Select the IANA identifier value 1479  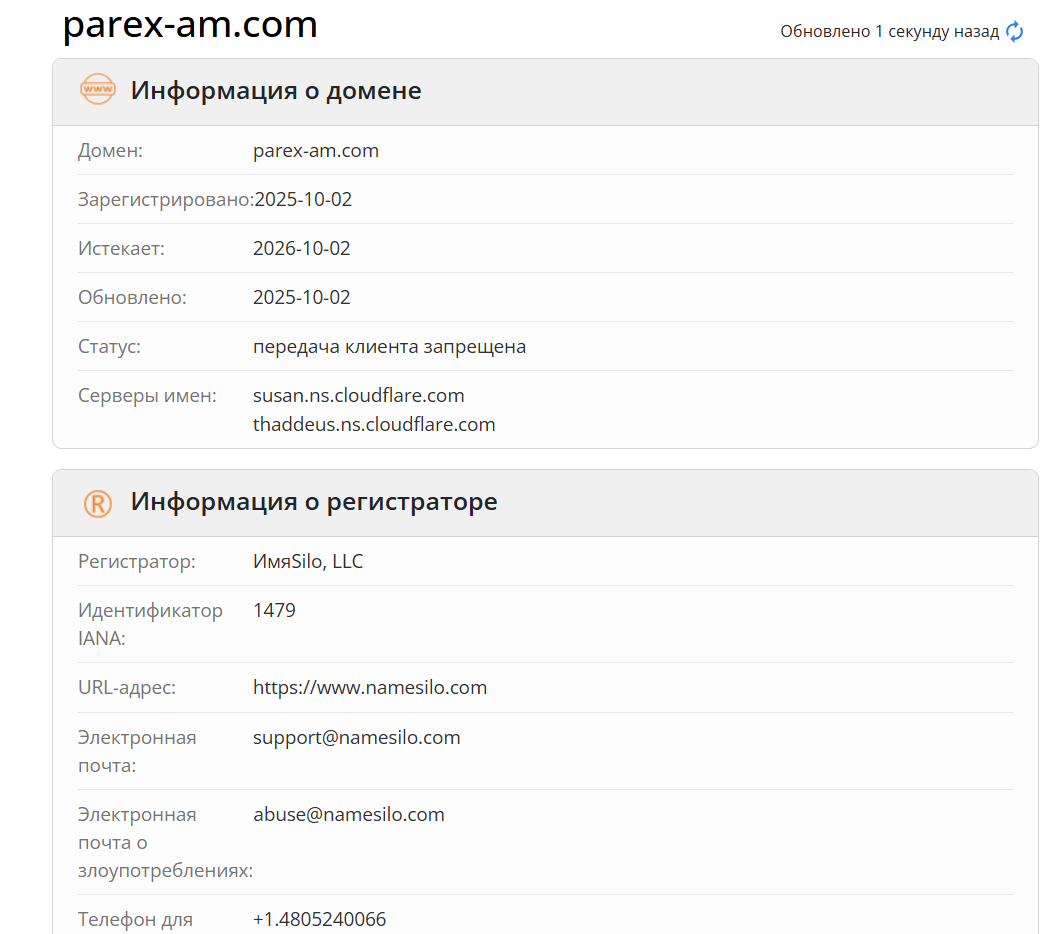(x=275, y=610)
